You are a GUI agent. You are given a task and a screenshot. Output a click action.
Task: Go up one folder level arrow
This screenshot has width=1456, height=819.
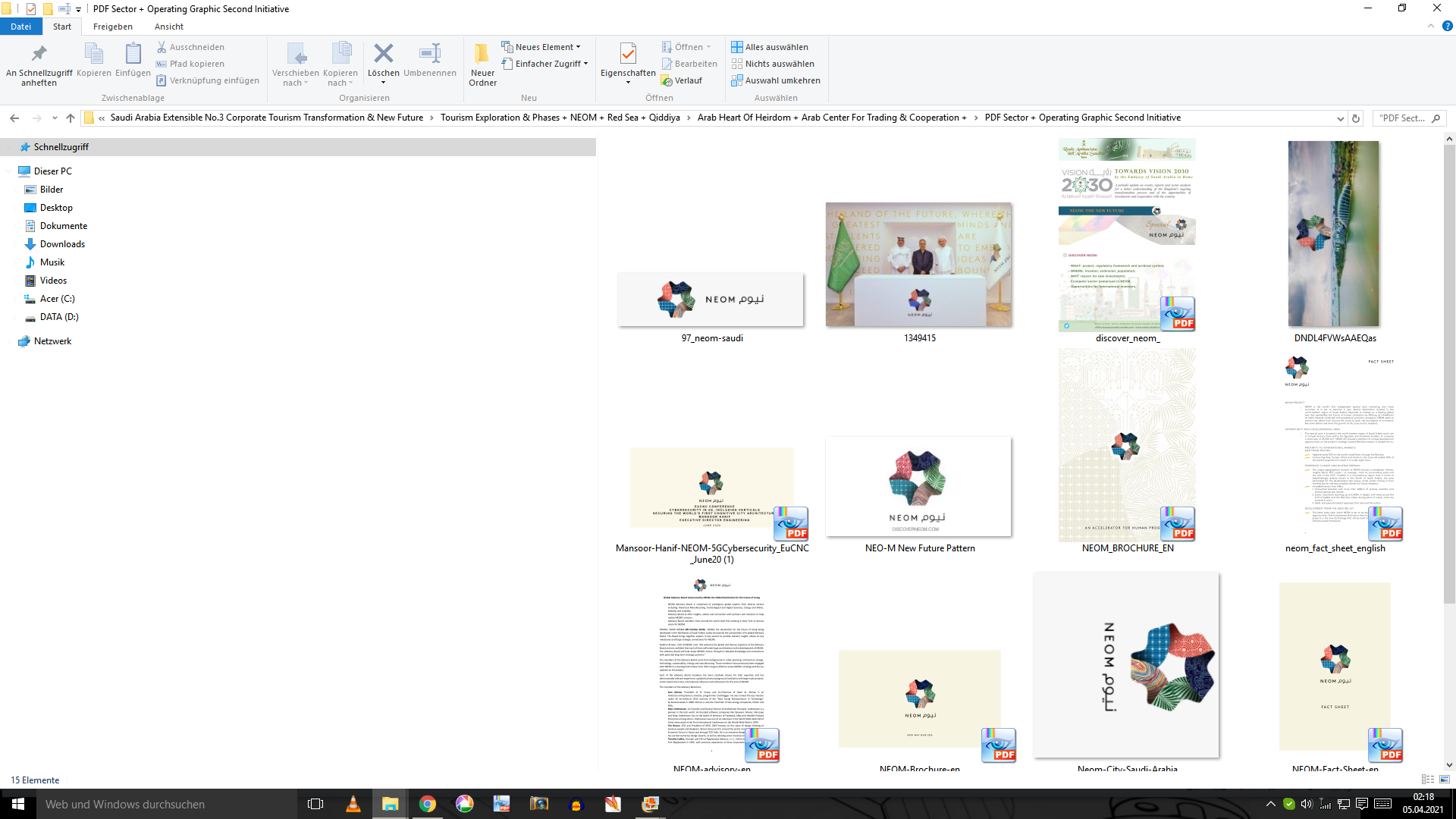[71, 118]
